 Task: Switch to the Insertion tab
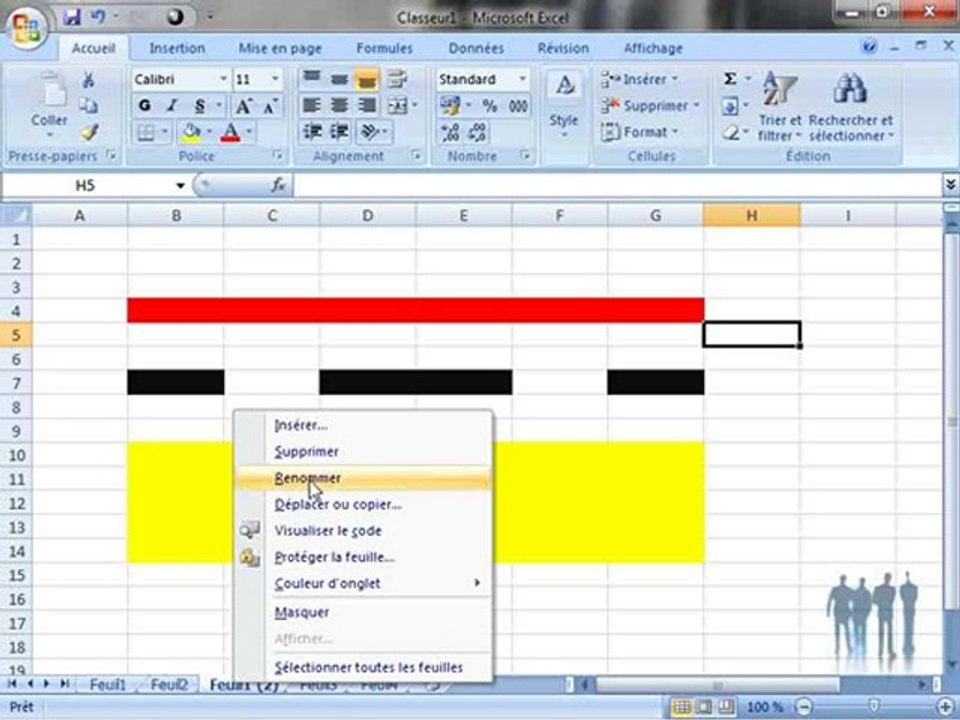pyautogui.click(x=177, y=48)
